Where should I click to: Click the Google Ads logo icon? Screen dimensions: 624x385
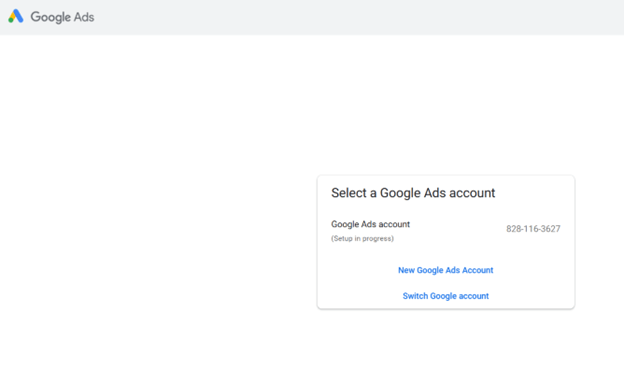16,16
